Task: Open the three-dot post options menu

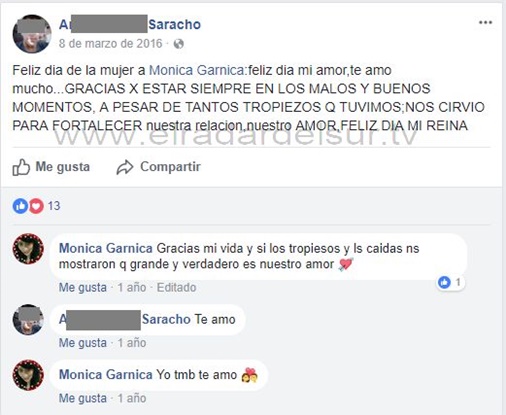Action: pyautogui.click(x=485, y=22)
